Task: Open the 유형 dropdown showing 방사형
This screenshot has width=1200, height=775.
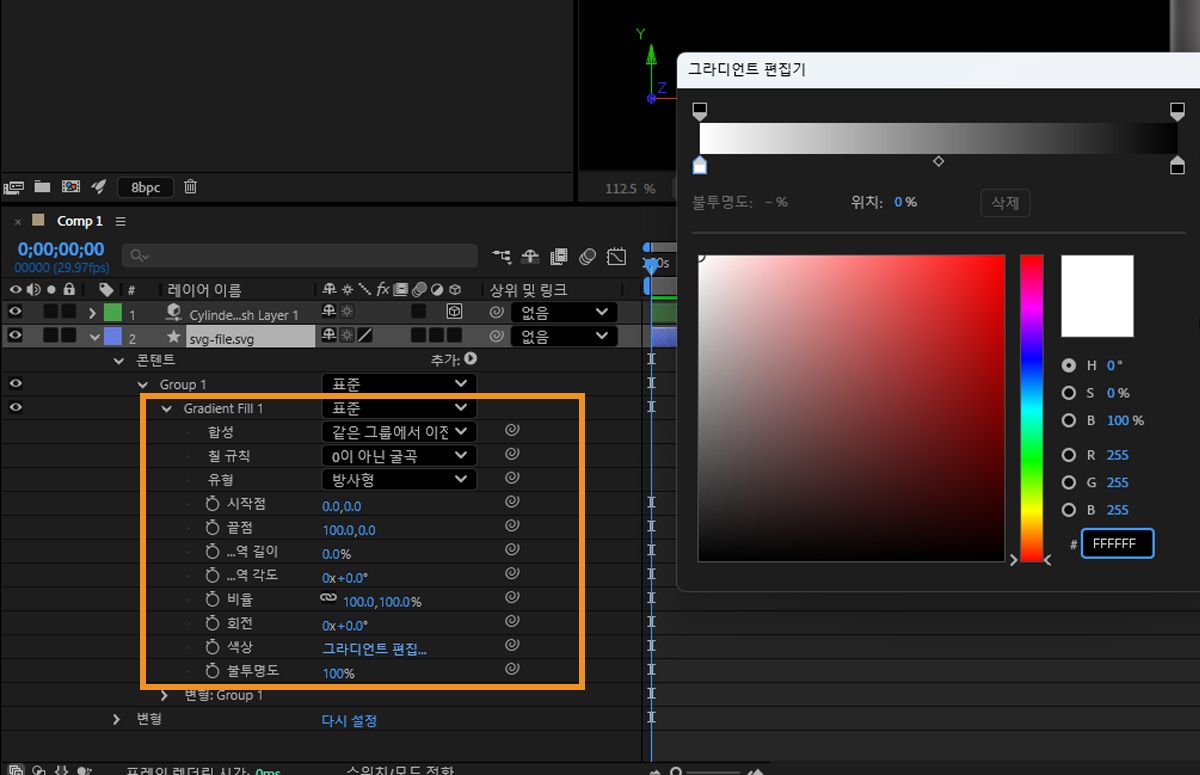Action: click(398, 479)
